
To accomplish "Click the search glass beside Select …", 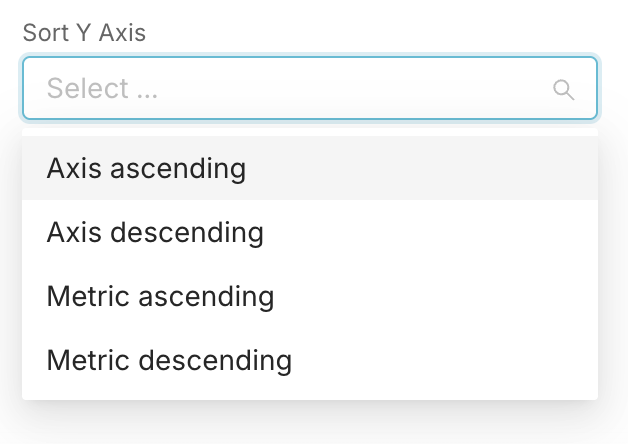I will coord(564,90).
